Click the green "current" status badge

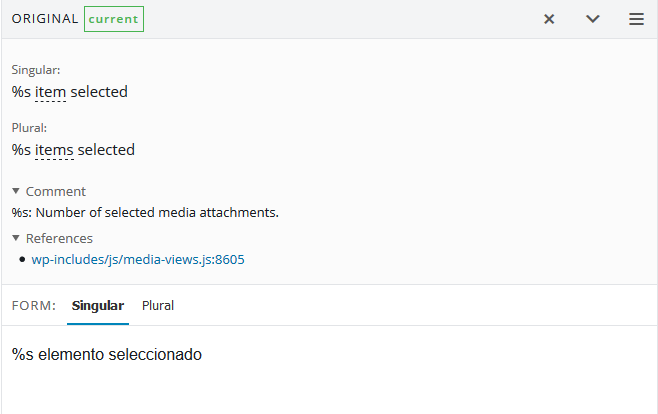coord(114,19)
